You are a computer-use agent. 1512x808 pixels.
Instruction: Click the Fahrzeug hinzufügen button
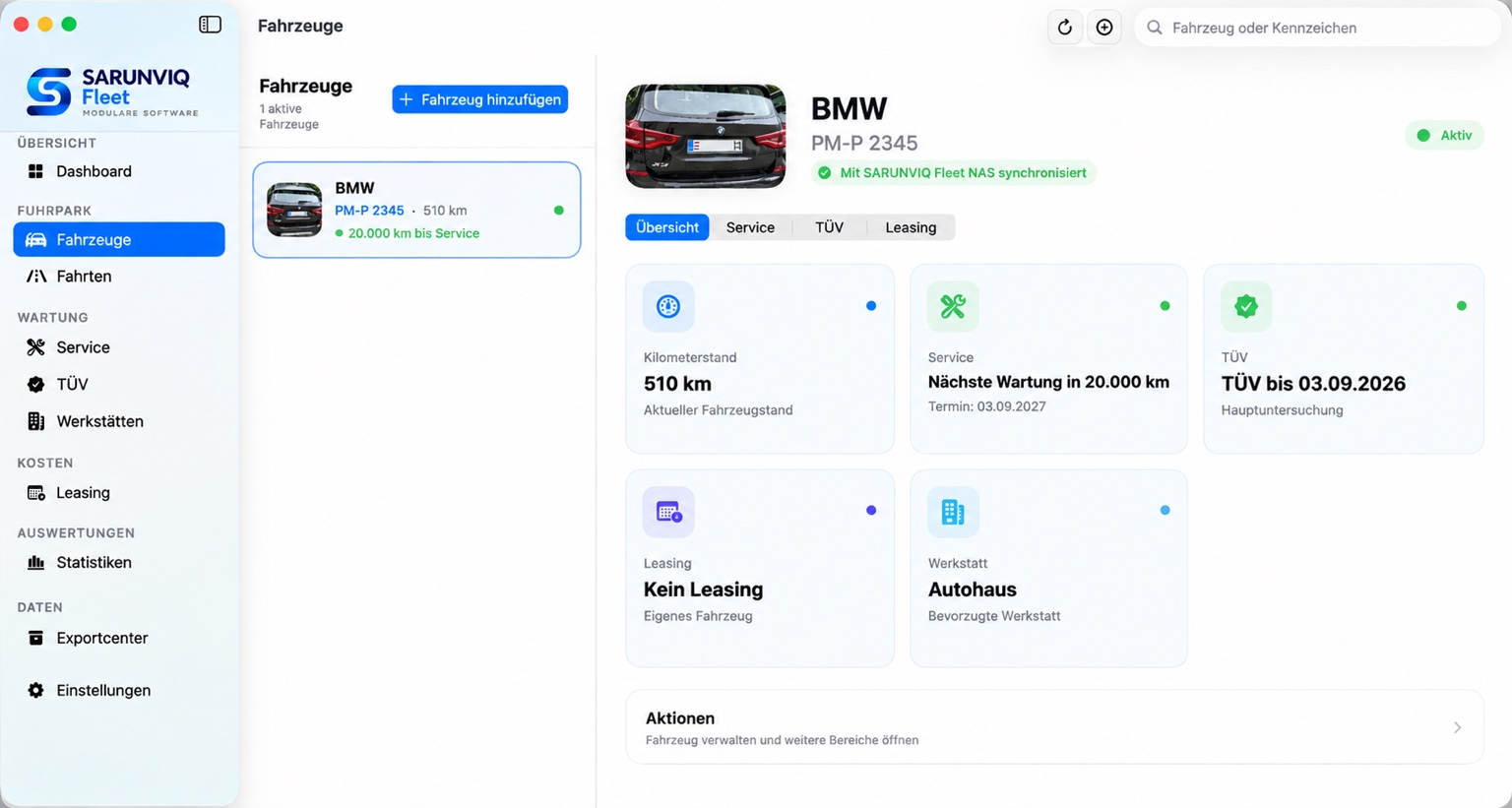coord(480,99)
